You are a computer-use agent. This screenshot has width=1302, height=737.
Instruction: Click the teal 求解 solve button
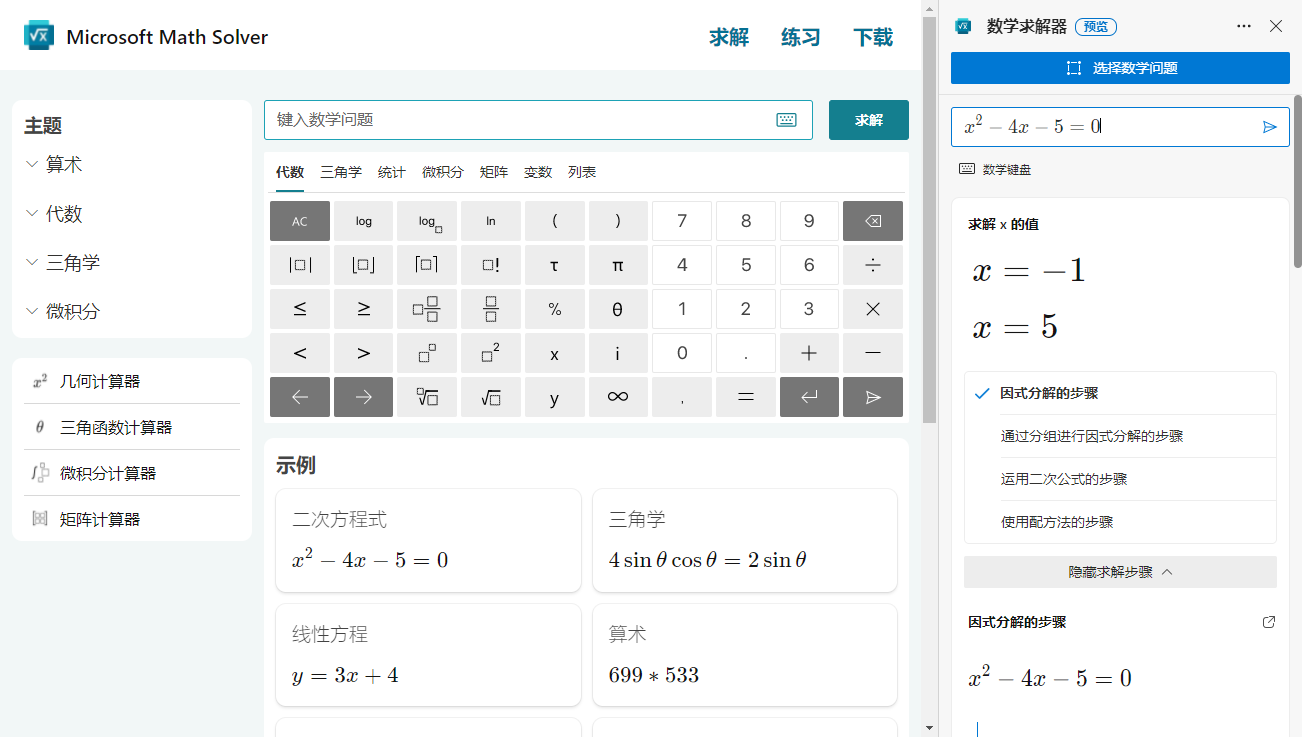(869, 120)
